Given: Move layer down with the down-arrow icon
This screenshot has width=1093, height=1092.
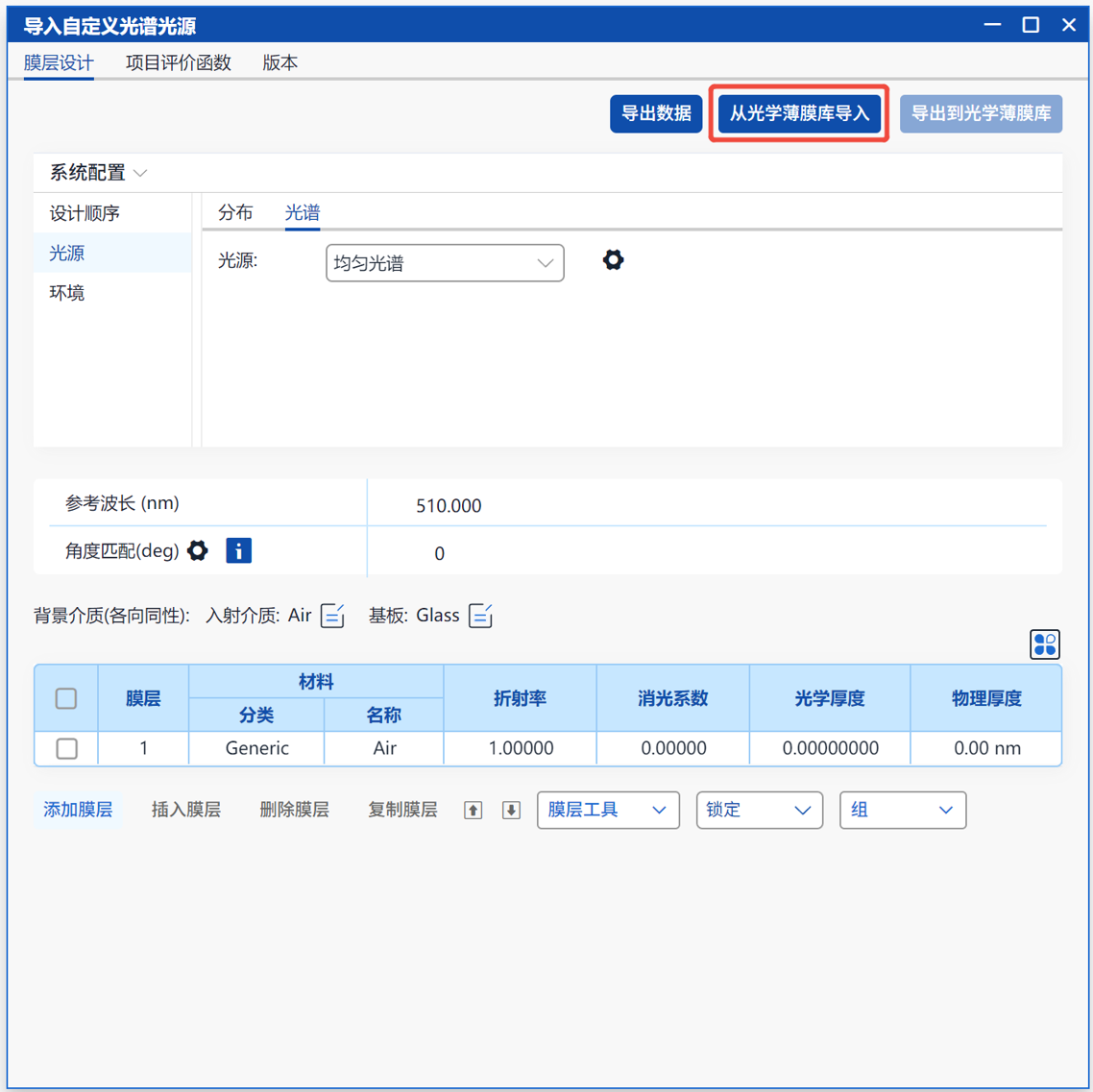Looking at the screenshot, I should click(511, 811).
